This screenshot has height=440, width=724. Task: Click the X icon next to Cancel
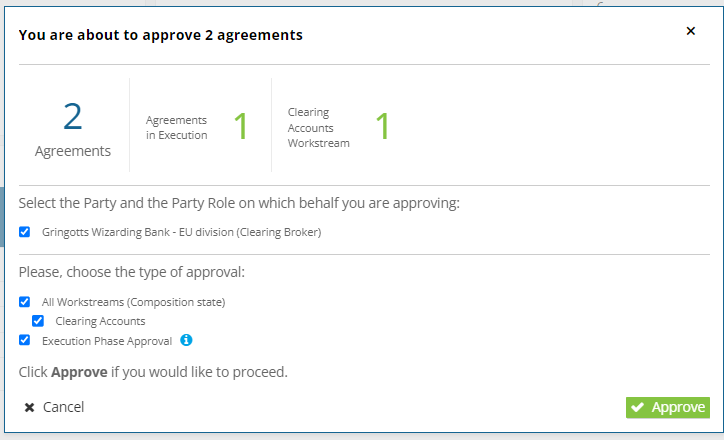click(30, 407)
